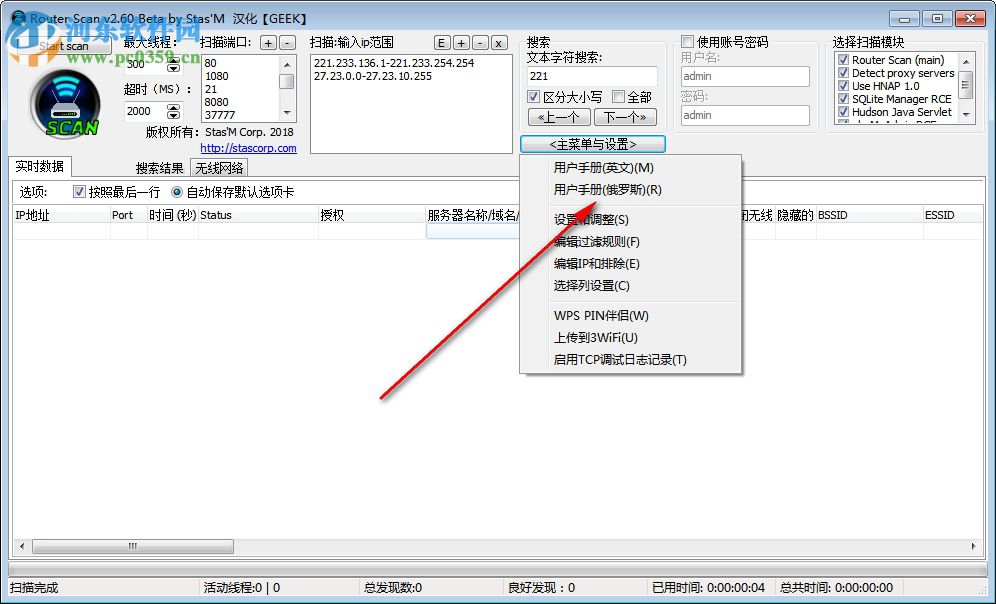Switch to the 无线网络 tab

pyautogui.click(x=219, y=167)
